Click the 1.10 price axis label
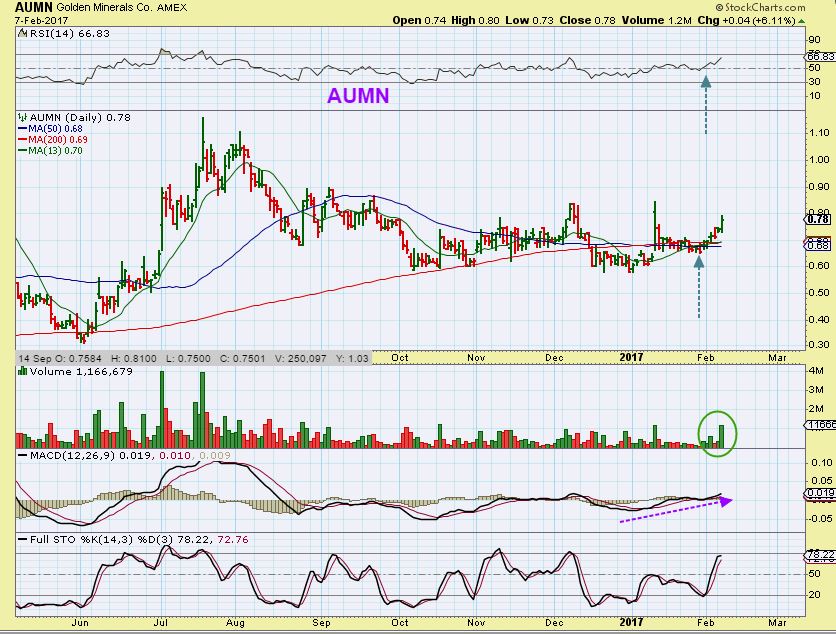 click(x=818, y=133)
